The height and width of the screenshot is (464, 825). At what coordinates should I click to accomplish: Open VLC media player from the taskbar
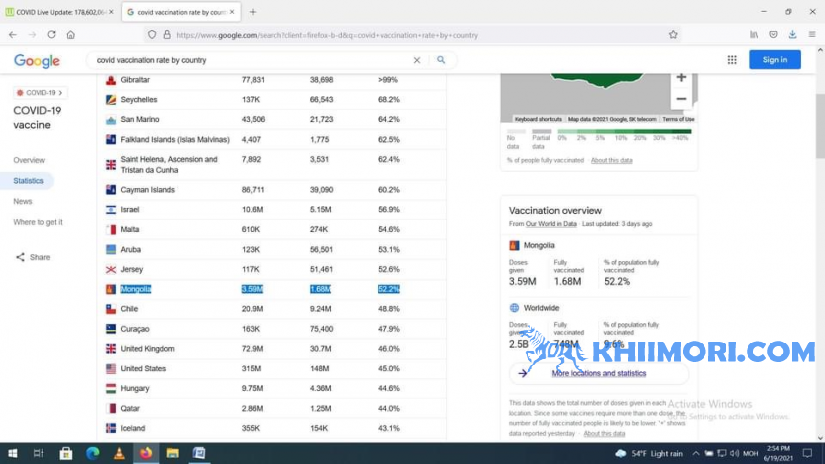pyautogui.click(x=119, y=453)
